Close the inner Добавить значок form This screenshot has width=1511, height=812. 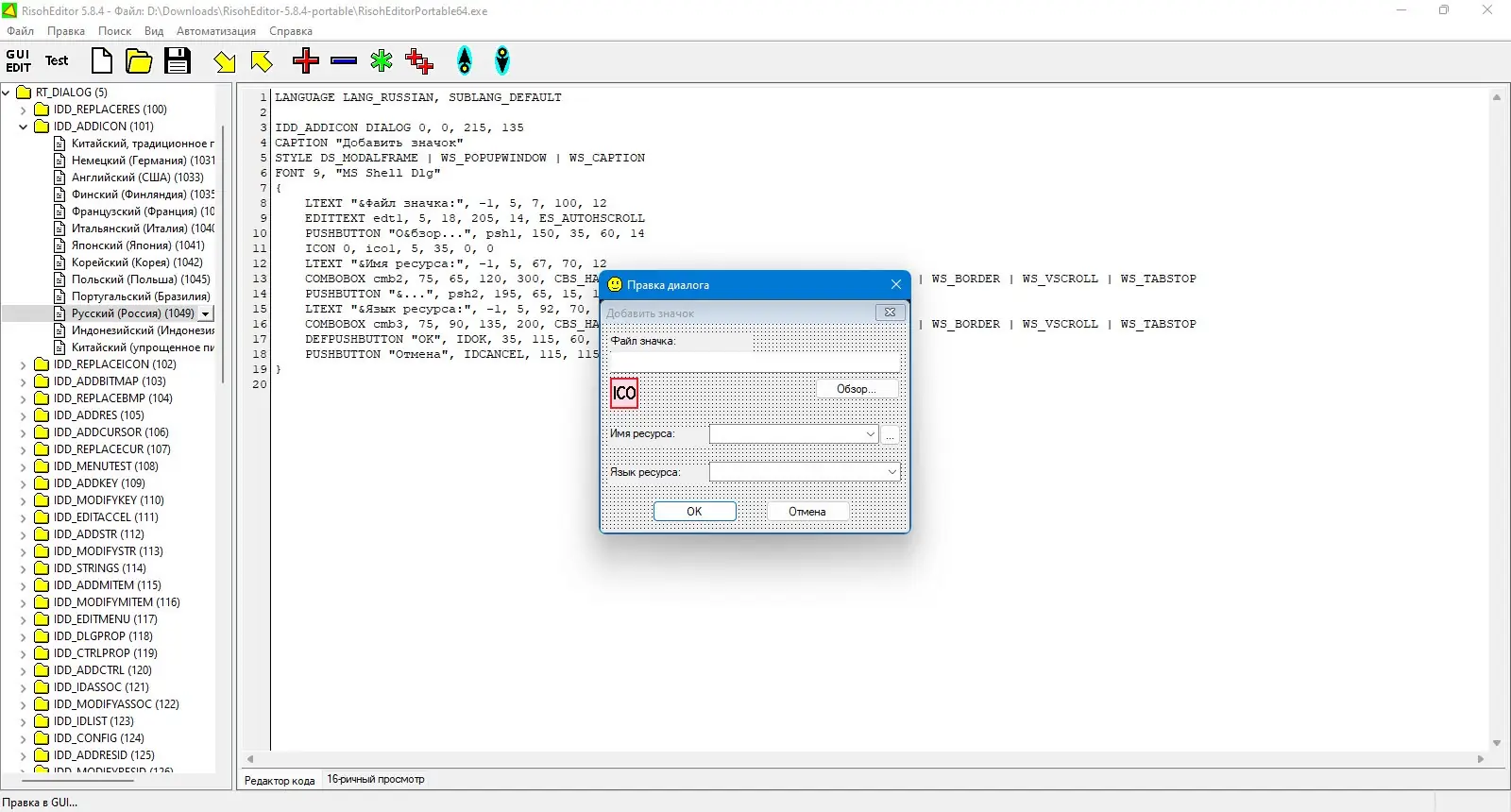pos(890,313)
